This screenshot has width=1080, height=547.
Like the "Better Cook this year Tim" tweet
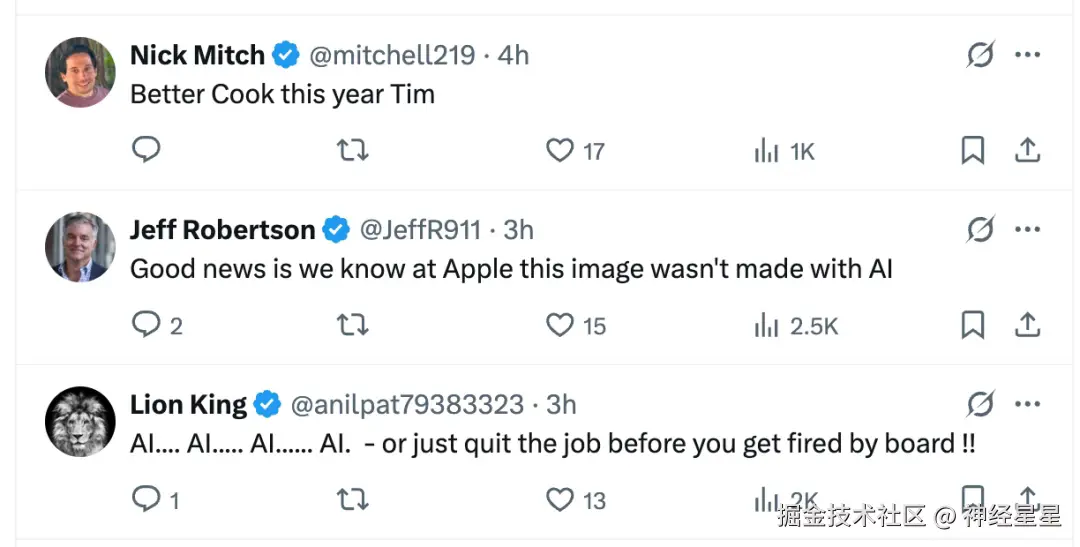(x=559, y=150)
